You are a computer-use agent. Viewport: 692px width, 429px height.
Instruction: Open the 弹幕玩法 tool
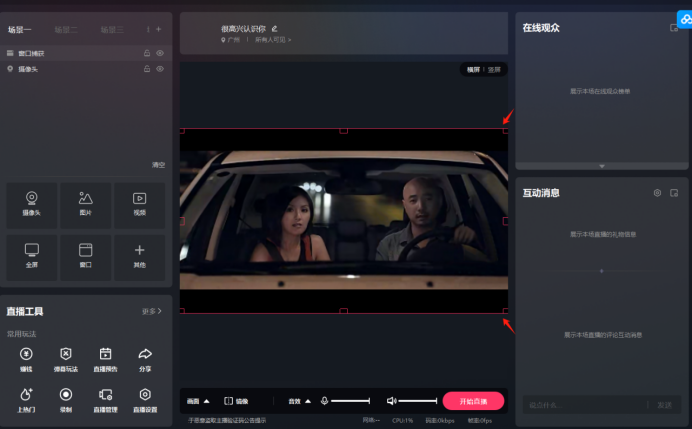66,359
